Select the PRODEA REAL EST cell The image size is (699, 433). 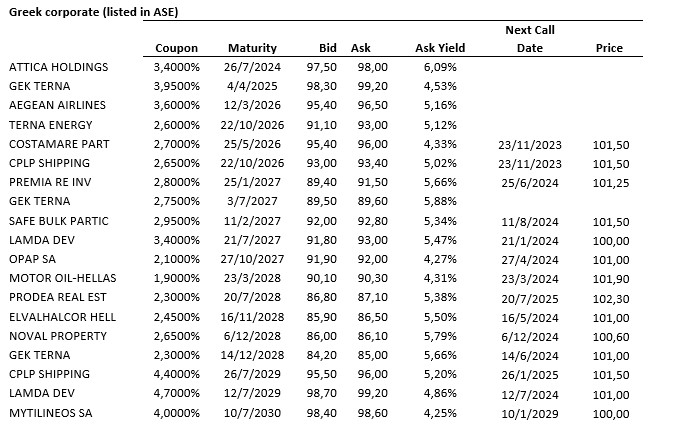pyautogui.click(x=57, y=297)
